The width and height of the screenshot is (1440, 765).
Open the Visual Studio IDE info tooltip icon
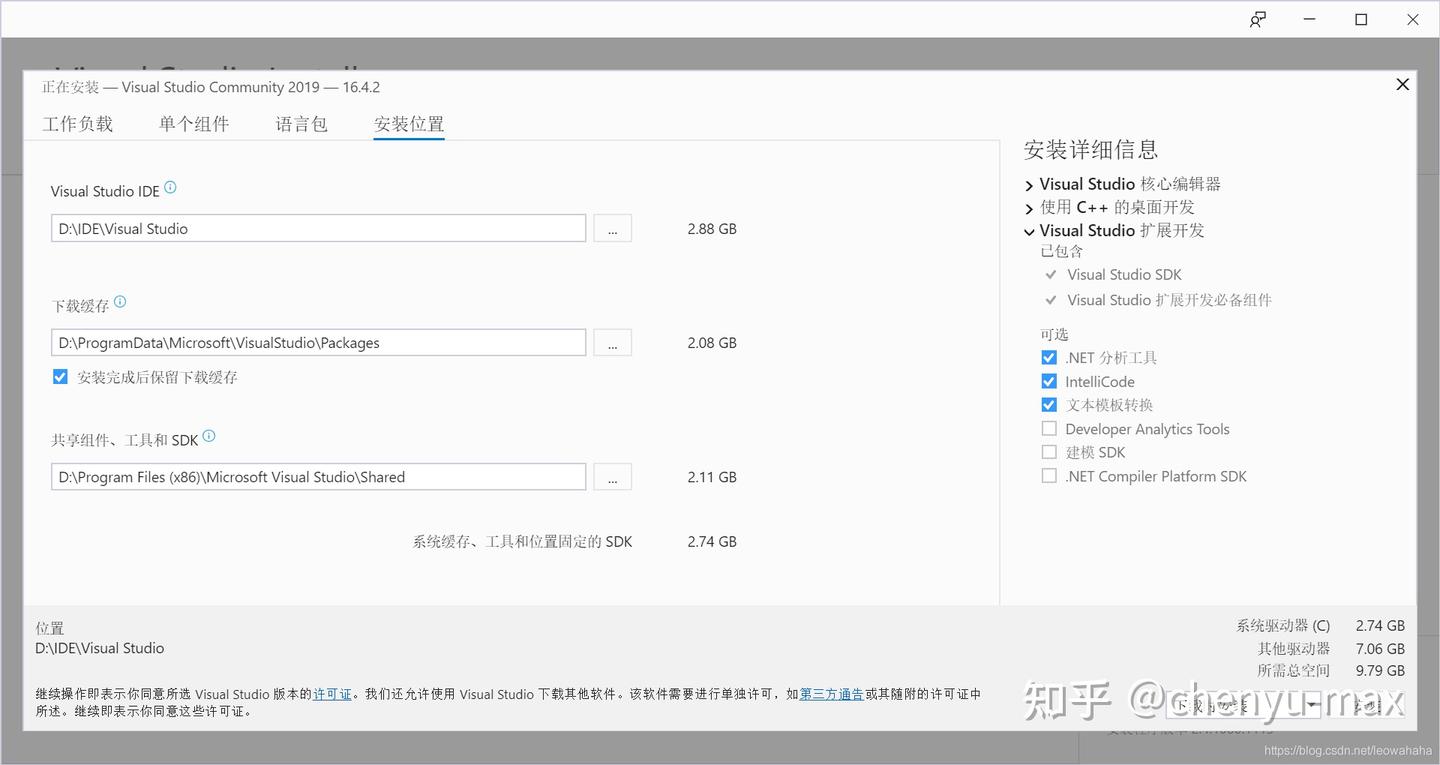point(169,186)
